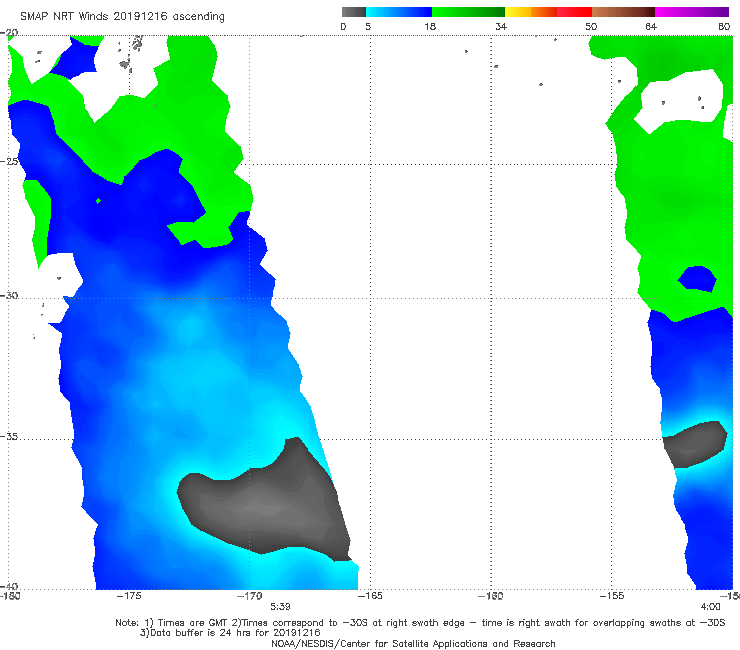Click the longitude label '-175'

pos(129,596)
